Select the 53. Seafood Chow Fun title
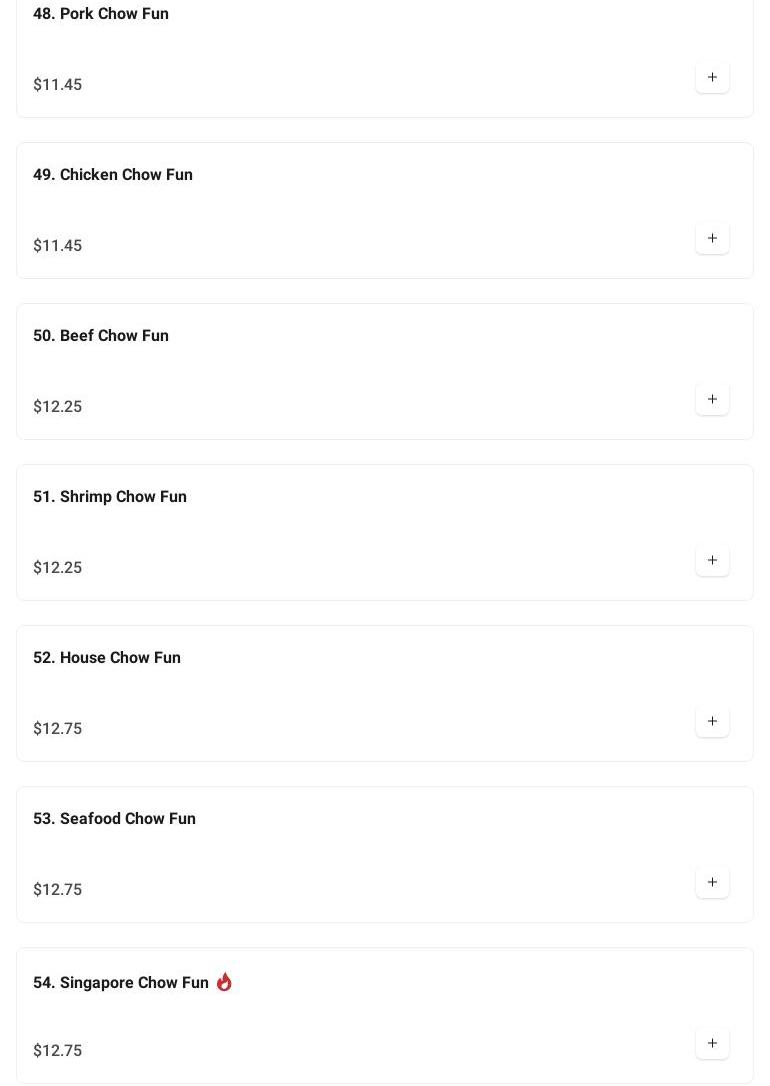 coord(114,819)
